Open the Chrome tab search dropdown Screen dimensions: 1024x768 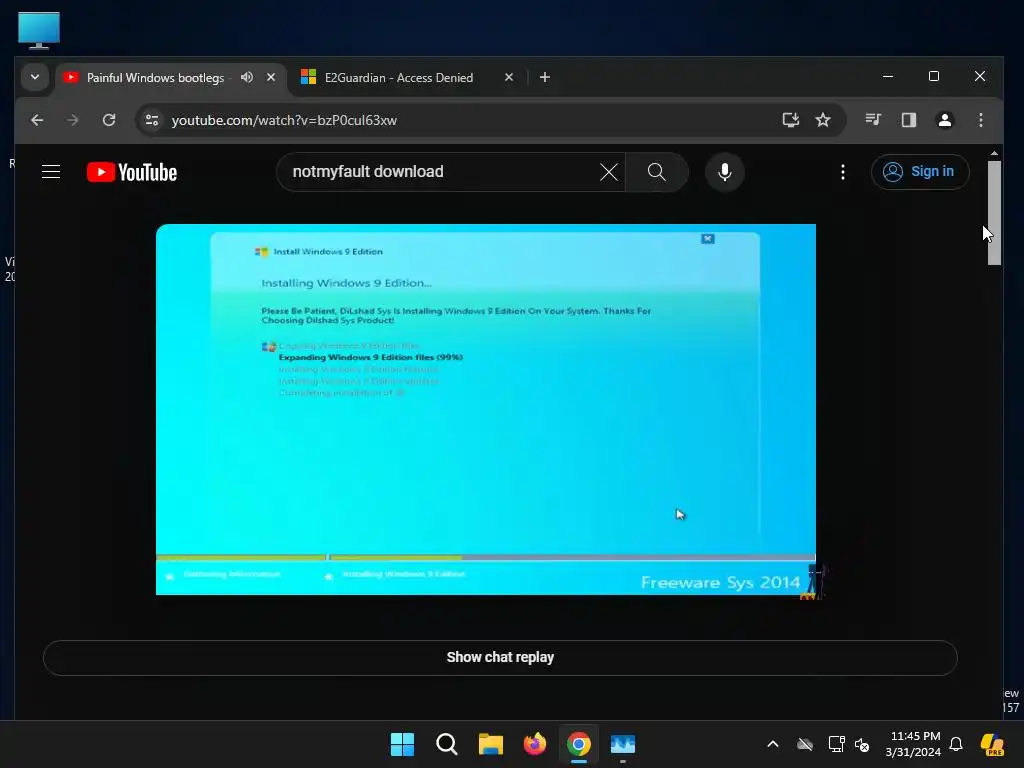click(35, 77)
